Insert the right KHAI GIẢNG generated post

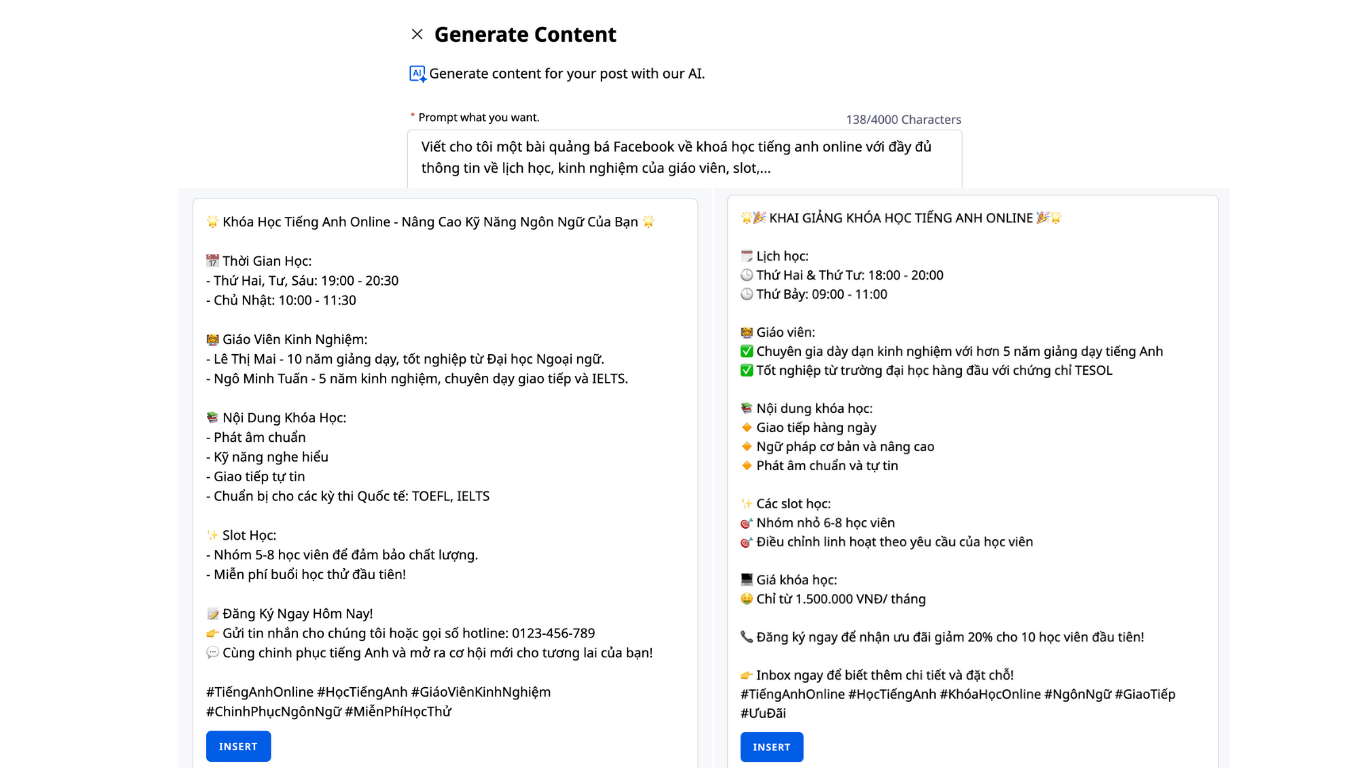(x=771, y=747)
